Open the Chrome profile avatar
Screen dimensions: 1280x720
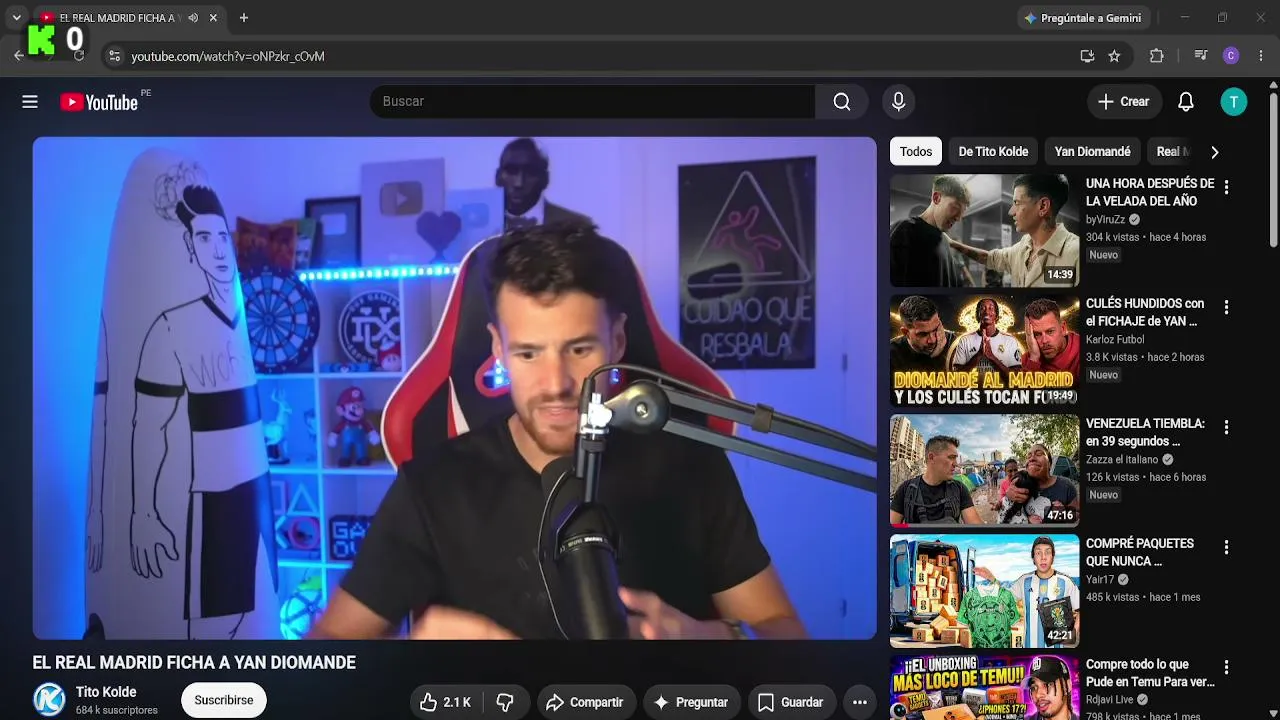[x=1231, y=56]
